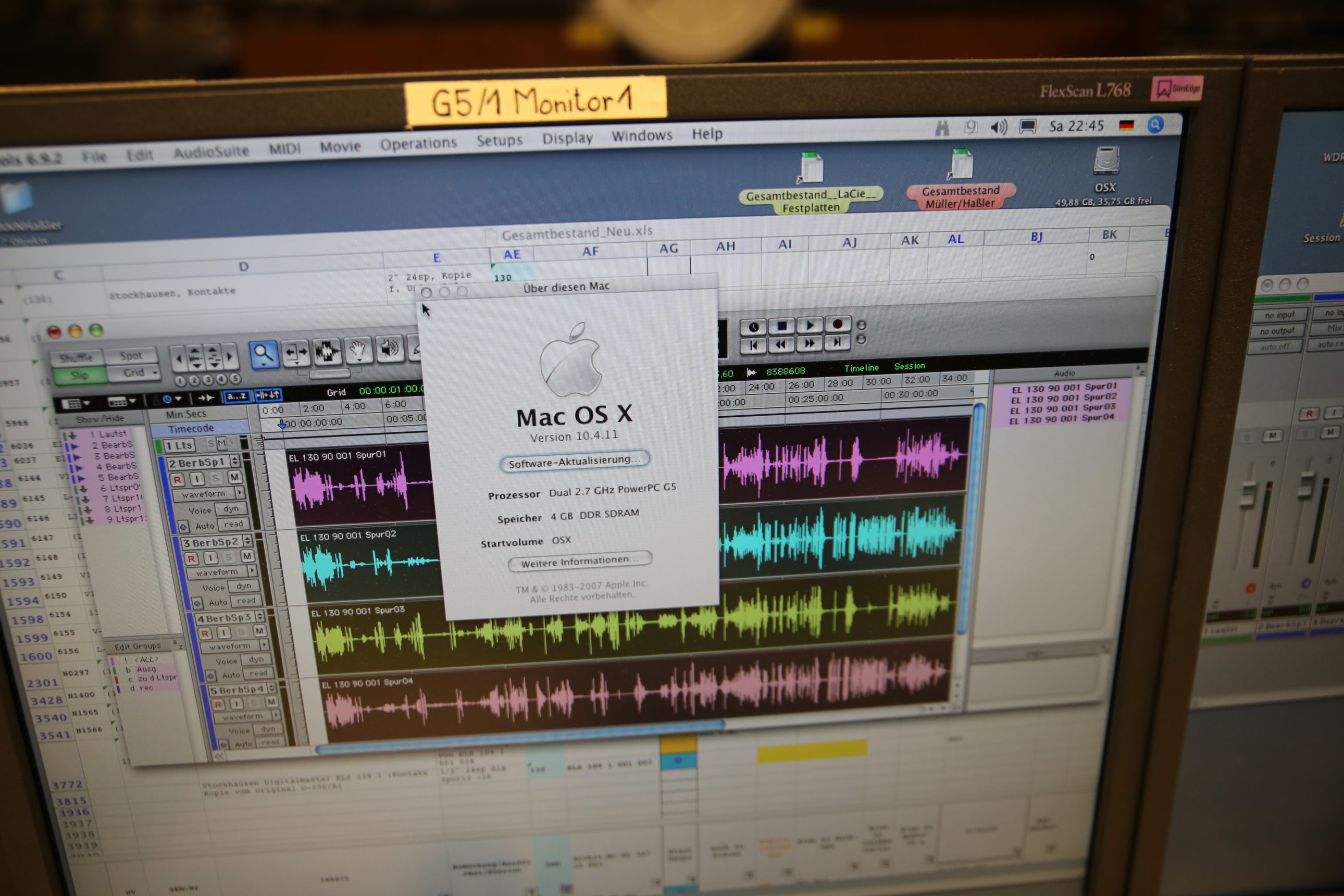Open the ruler view selector dropdown
Viewport: 1344px width, 896px height.
point(122,401)
